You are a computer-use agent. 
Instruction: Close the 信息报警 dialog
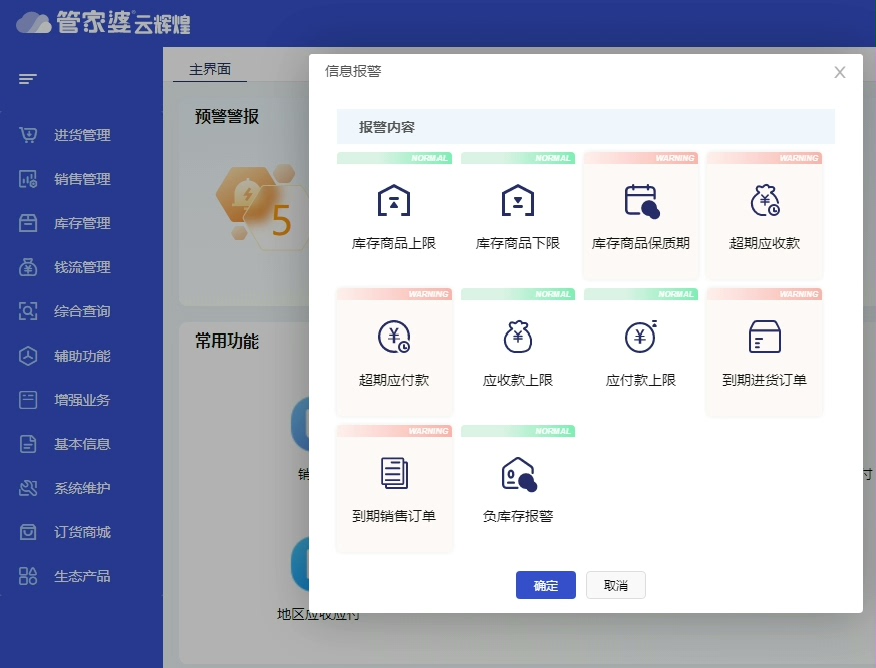pos(840,72)
